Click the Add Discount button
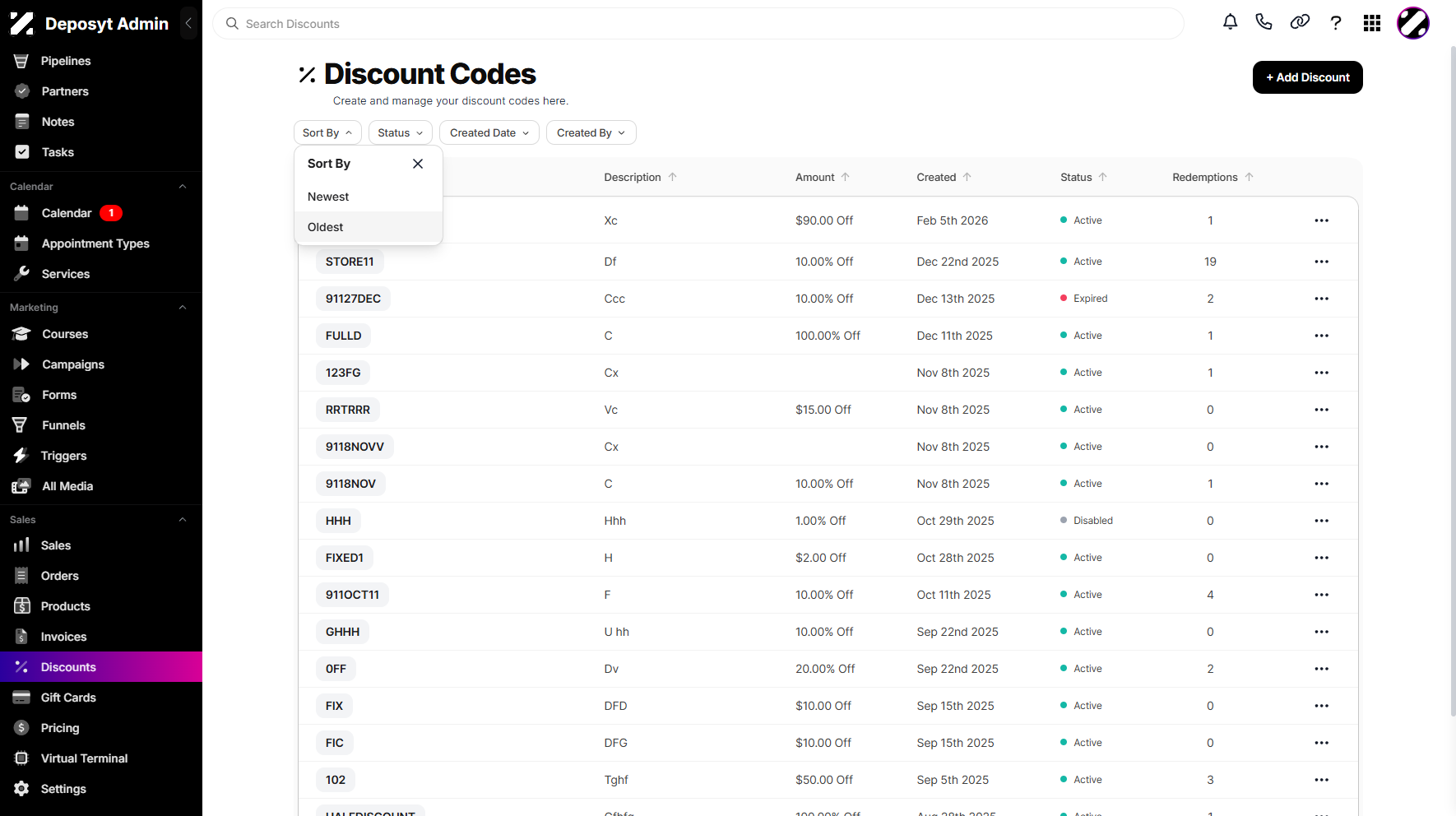Screen dimensions: 1456x816 click(1308, 77)
